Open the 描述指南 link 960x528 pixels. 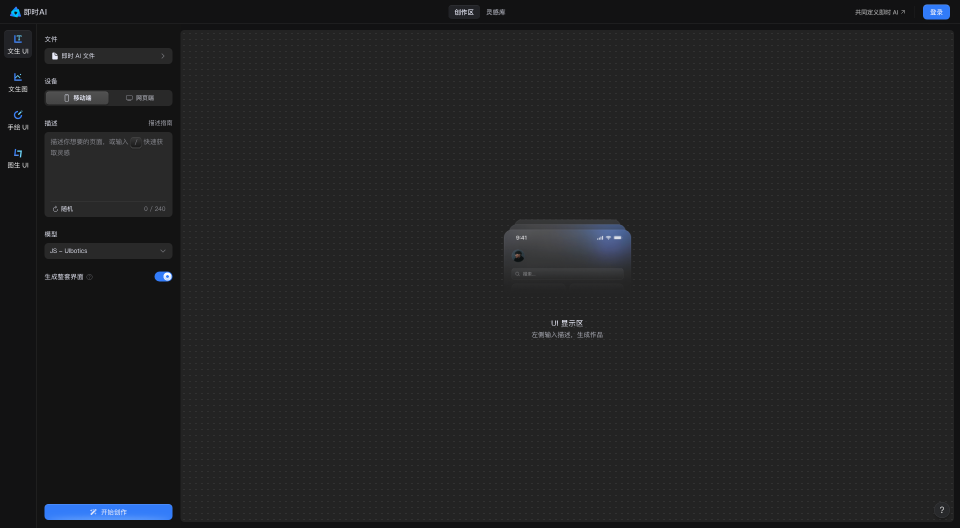pos(160,123)
